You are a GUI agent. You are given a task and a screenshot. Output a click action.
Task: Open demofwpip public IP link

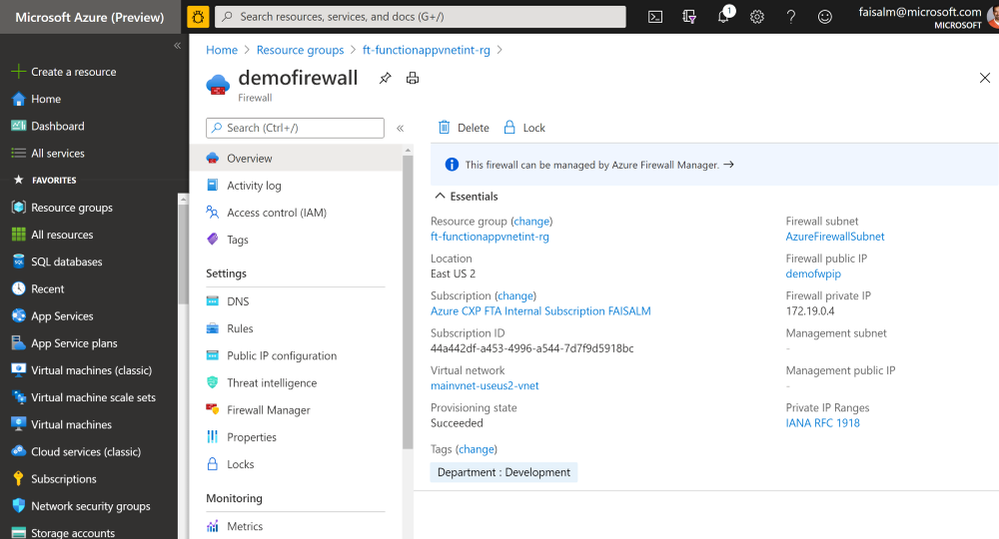point(813,273)
